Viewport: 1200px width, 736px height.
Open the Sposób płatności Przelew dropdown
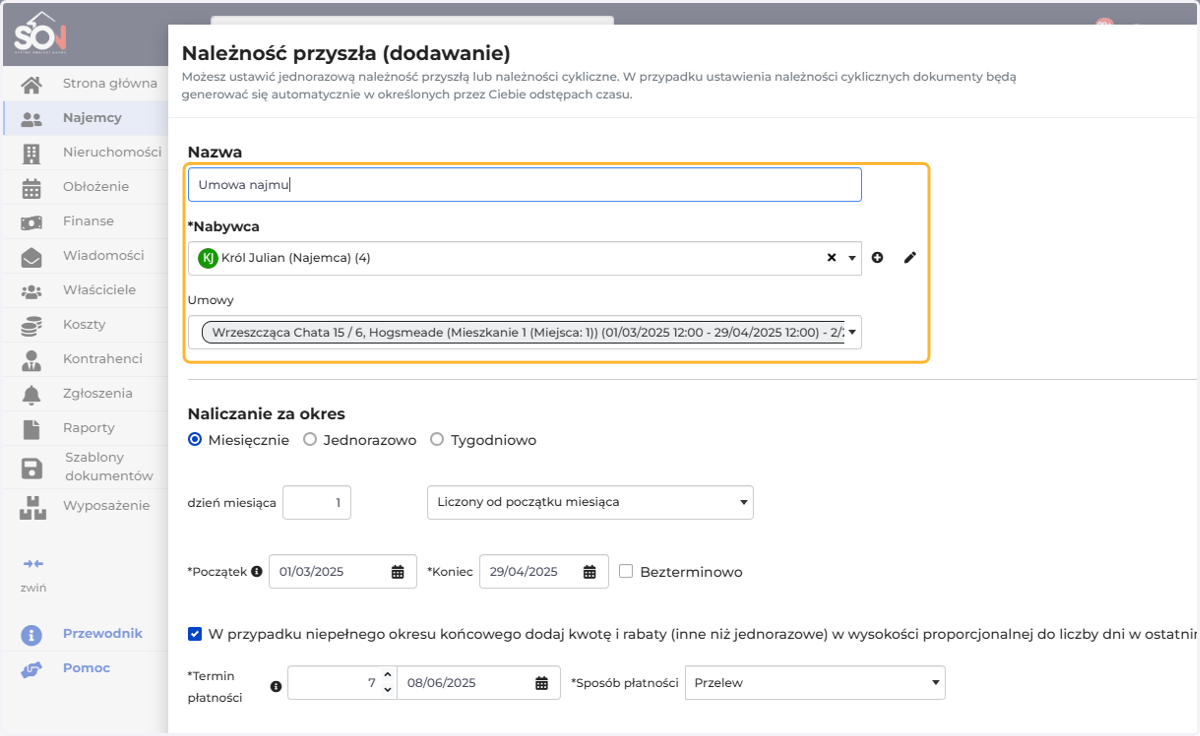click(x=815, y=683)
